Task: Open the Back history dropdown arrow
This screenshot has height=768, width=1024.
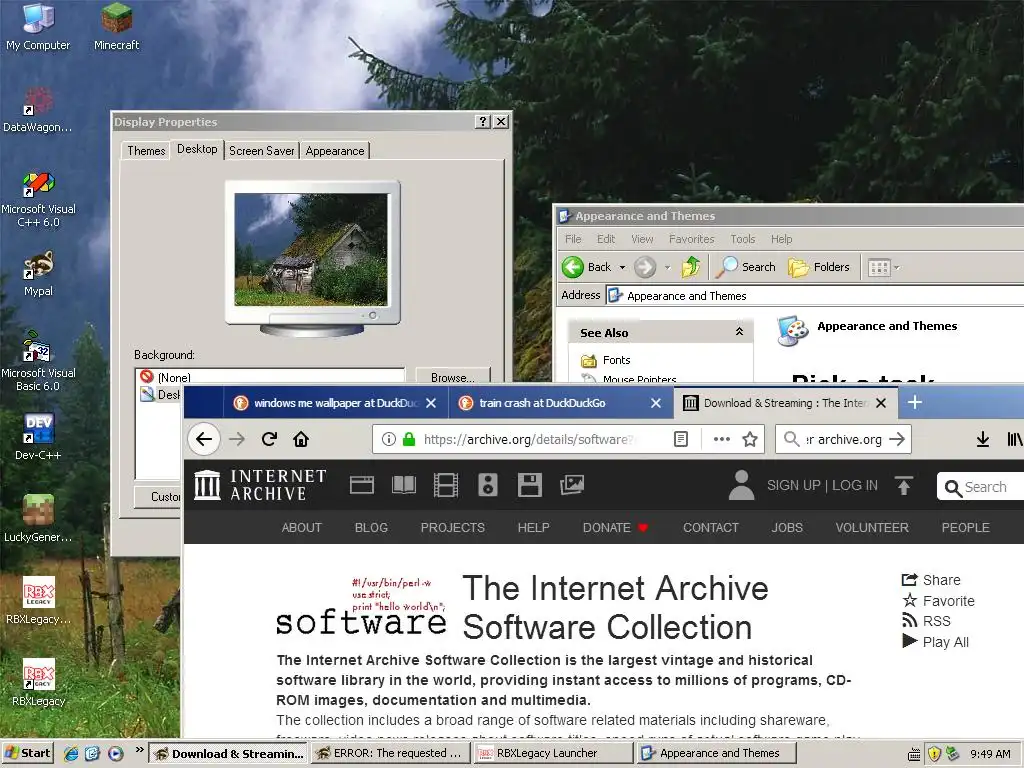Action: point(622,267)
